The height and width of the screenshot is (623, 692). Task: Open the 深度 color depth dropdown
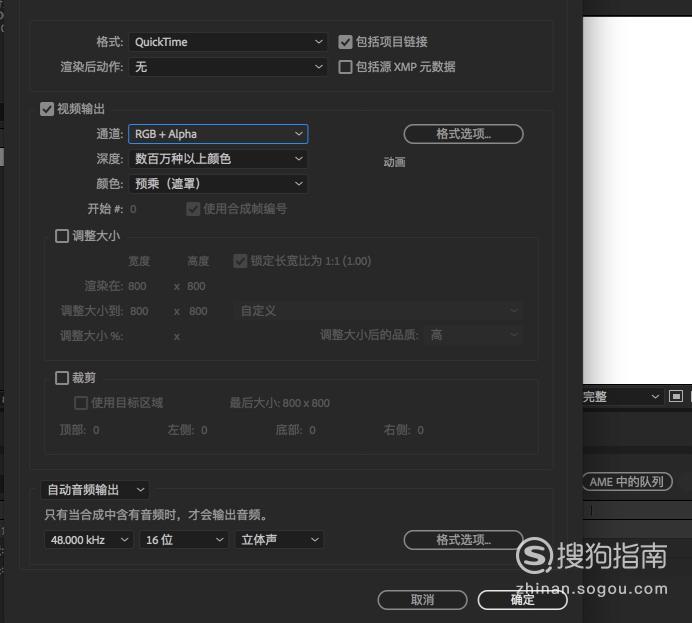point(218,159)
